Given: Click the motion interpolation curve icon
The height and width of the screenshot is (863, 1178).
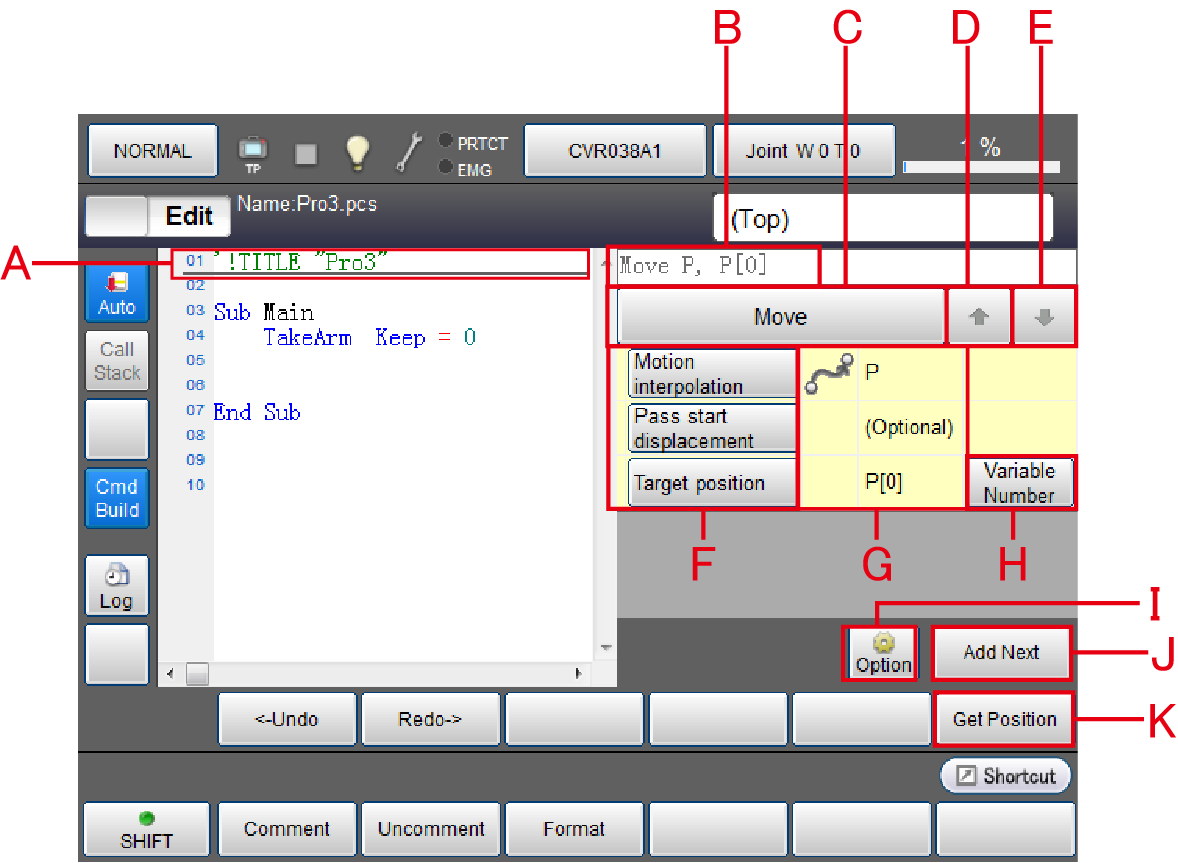Looking at the screenshot, I should [x=830, y=372].
